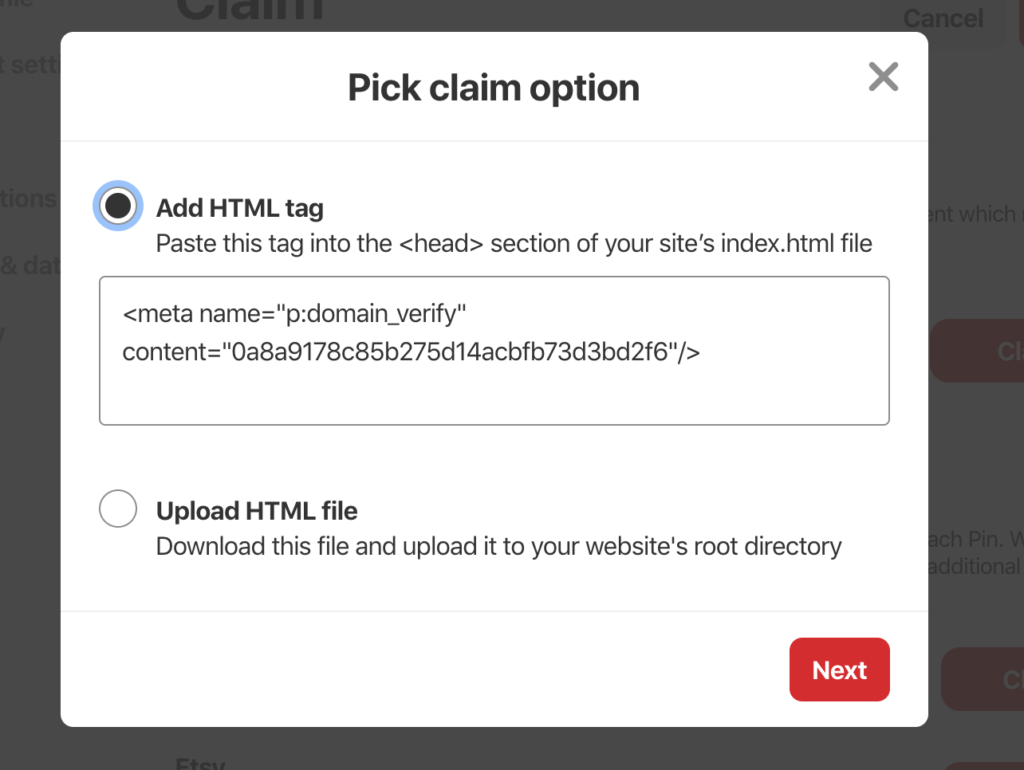This screenshot has width=1024, height=770.
Task: Open the partially hidden "tions" sidebar item
Action: tap(28, 199)
